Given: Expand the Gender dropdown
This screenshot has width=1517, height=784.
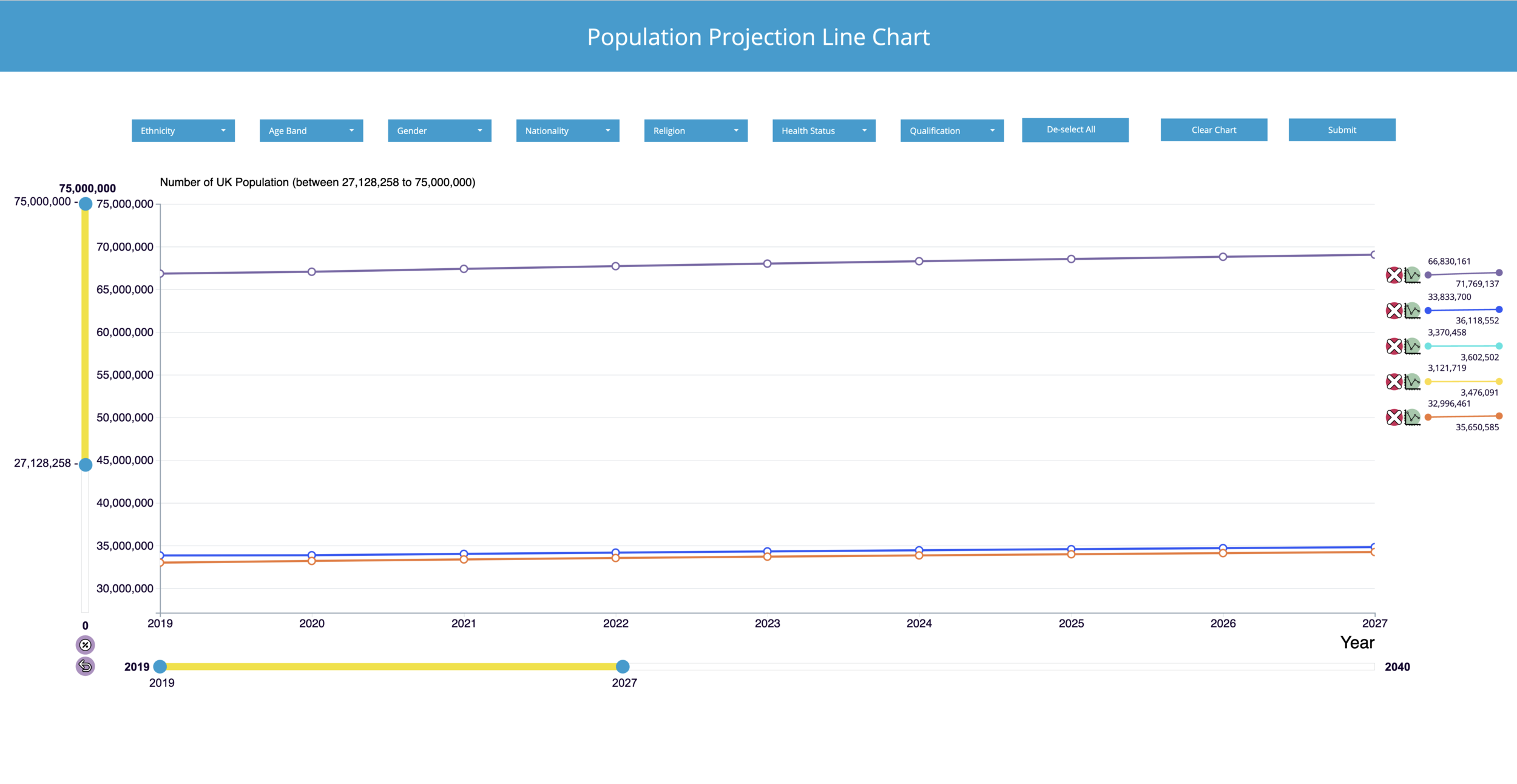Looking at the screenshot, I should (439, 130).
